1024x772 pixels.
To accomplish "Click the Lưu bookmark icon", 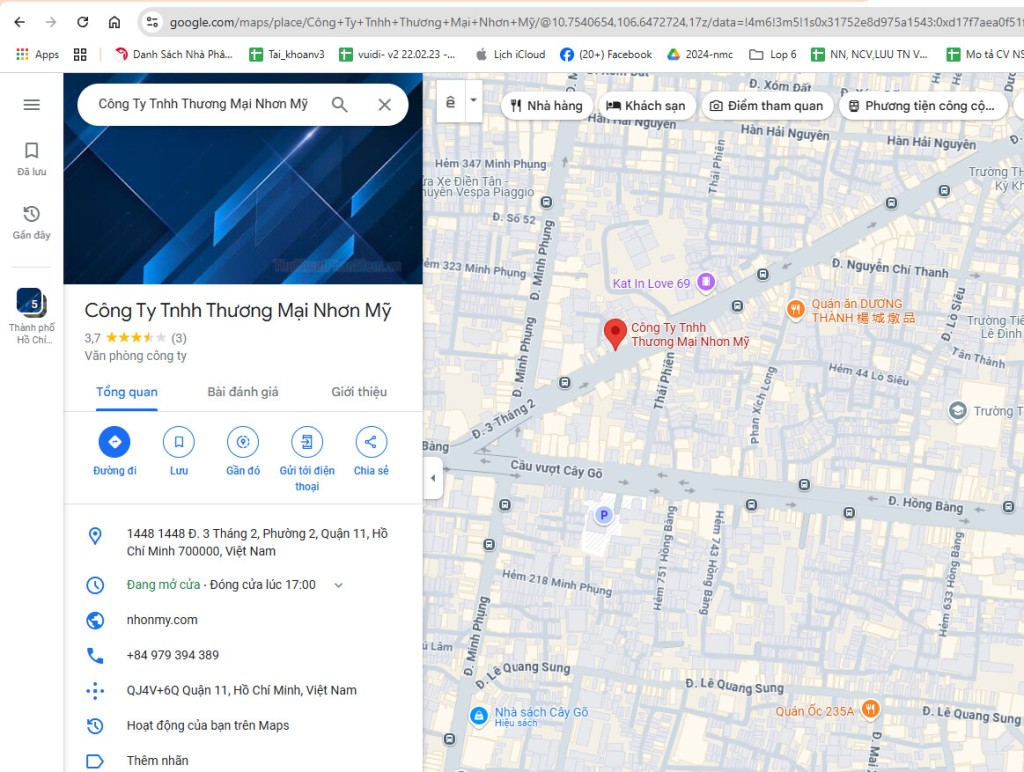I will point(178,441).
